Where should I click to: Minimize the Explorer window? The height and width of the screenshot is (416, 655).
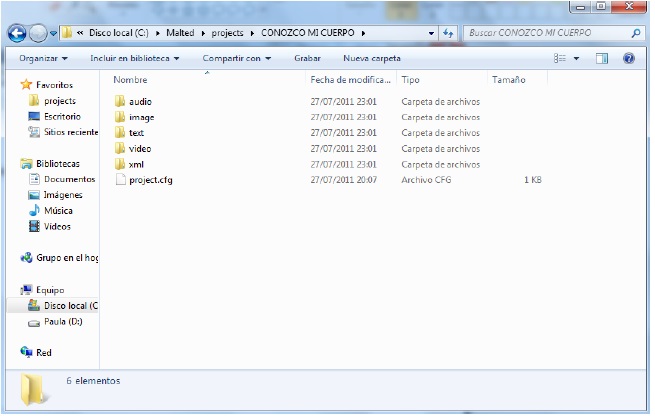[580, 6]
